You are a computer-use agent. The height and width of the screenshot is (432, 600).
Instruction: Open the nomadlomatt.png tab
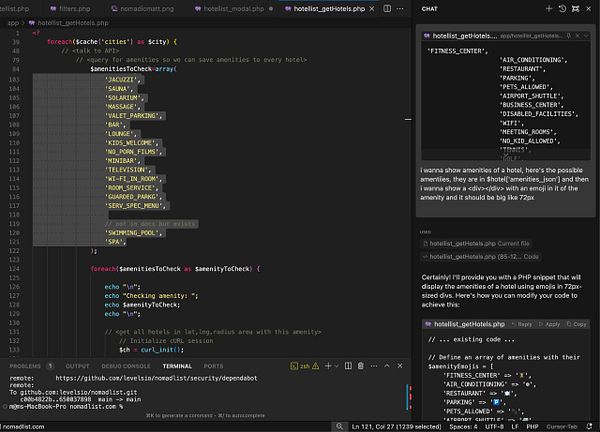pos(142,8)
